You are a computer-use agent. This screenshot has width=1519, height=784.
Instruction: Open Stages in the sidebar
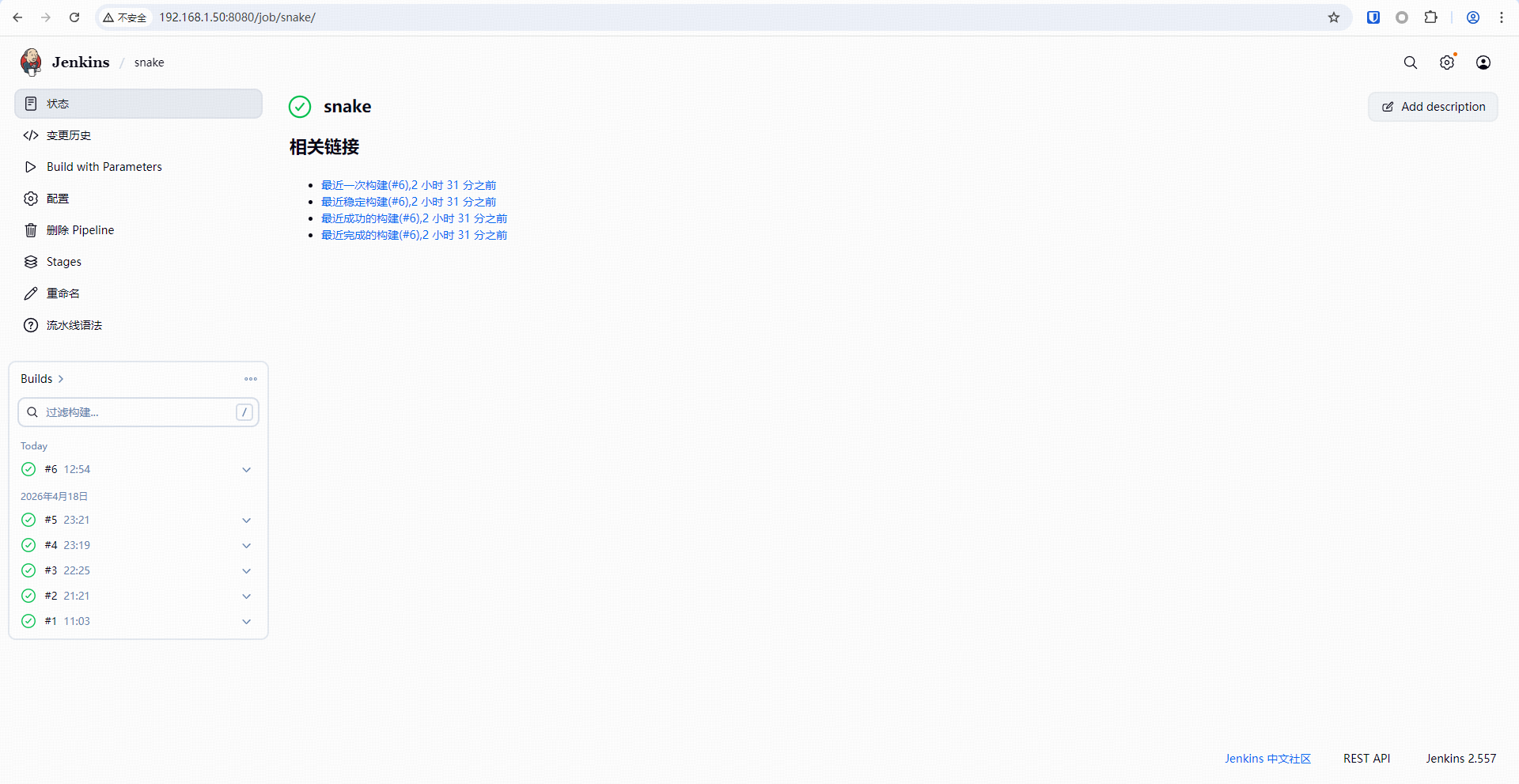[x=138, y=262]
